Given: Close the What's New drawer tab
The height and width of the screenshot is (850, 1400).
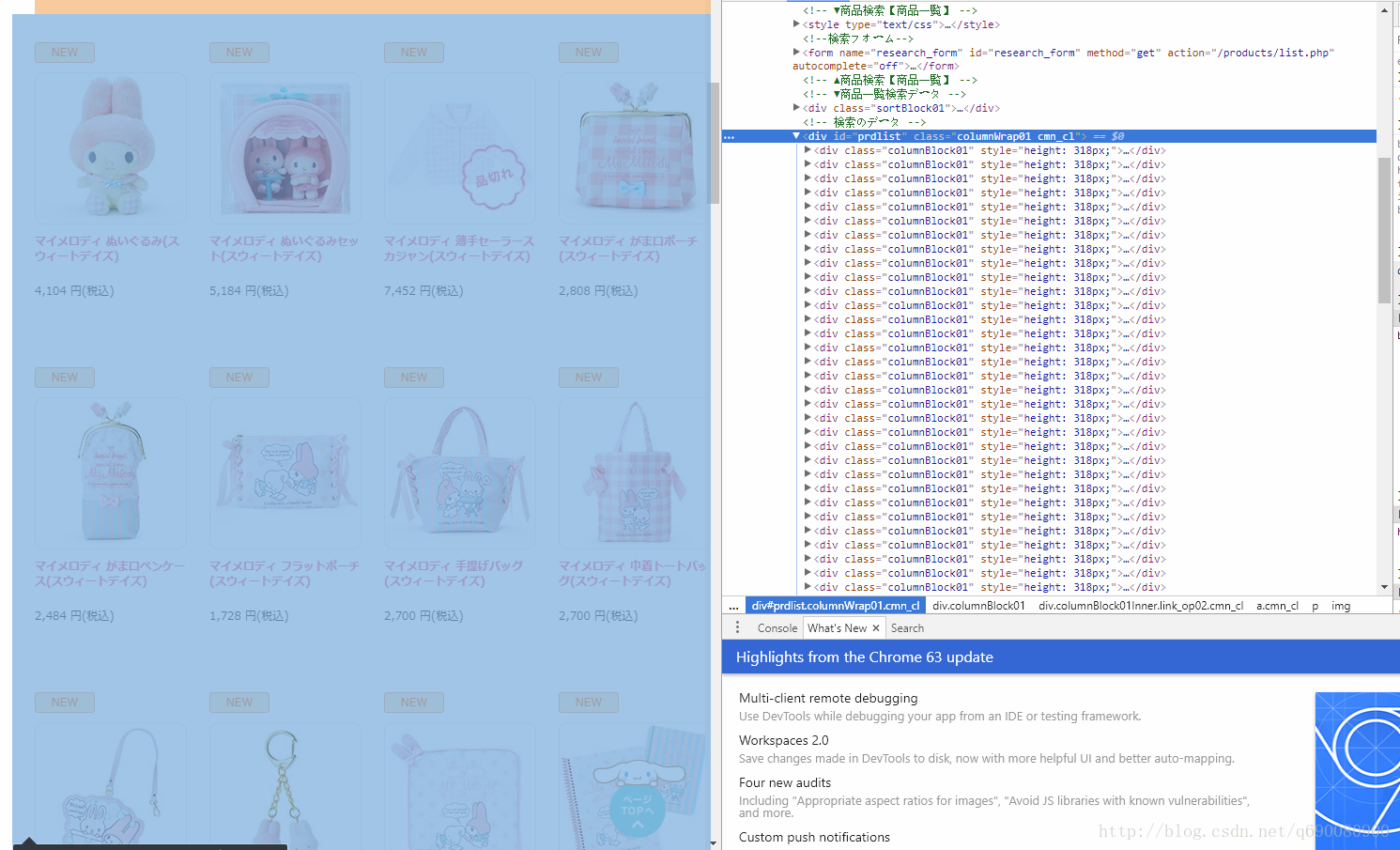Looking at the screenshot, I should [876, 628].
